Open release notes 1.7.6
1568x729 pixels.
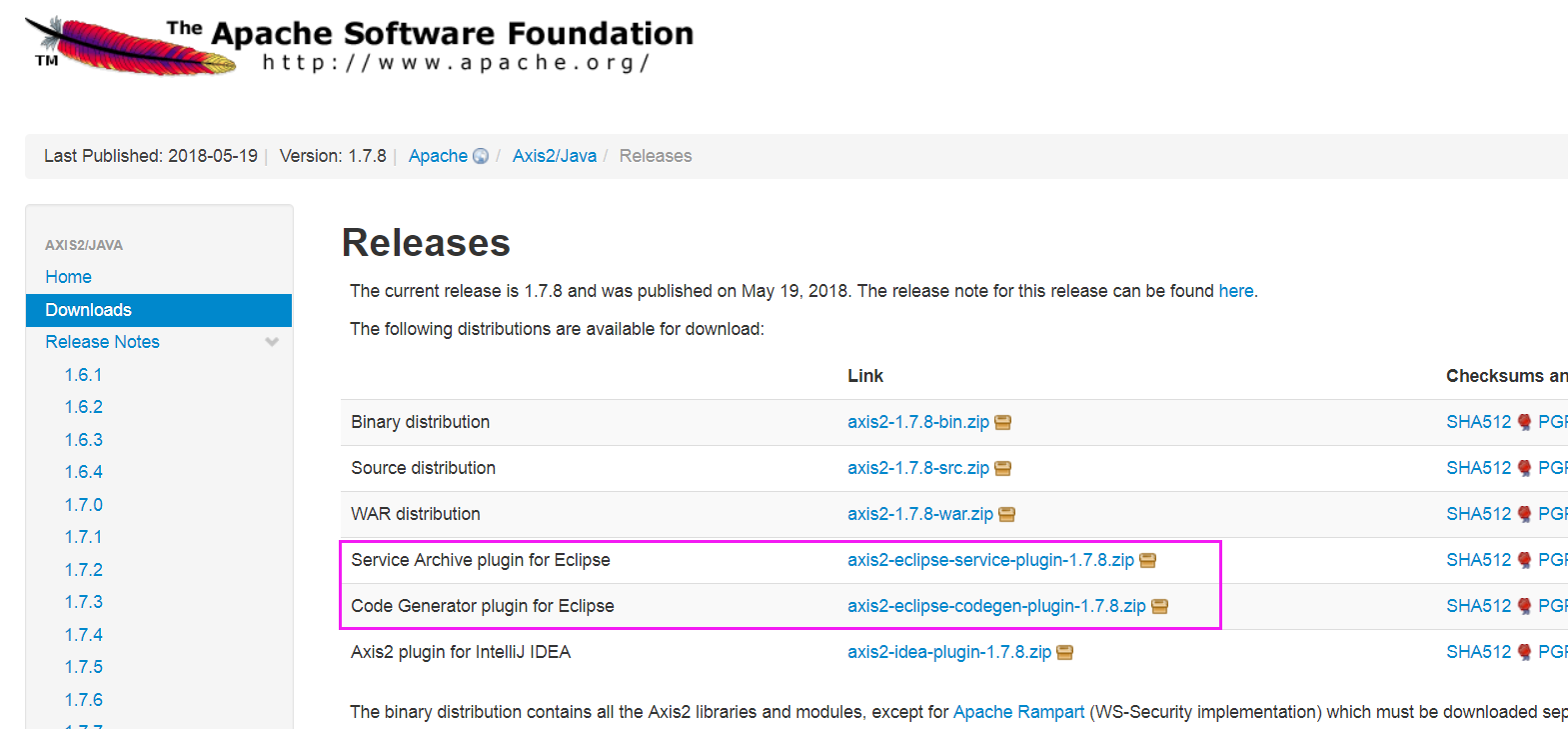(84, 700)
